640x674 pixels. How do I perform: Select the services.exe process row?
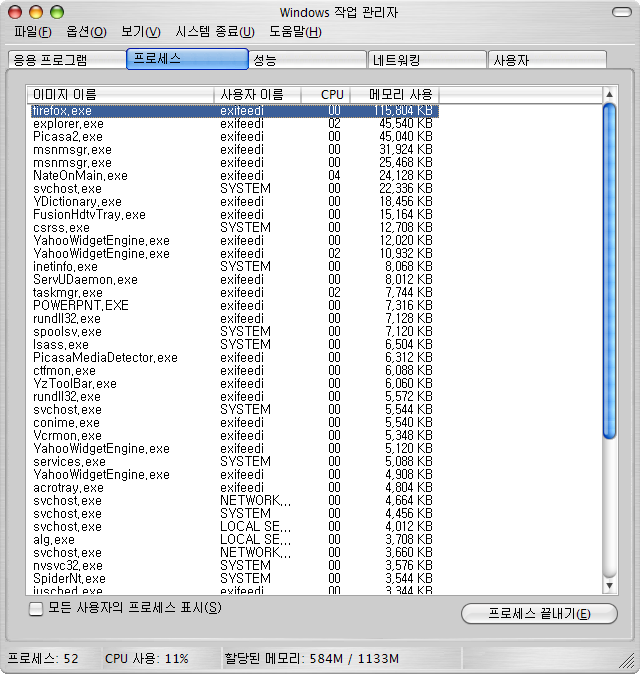click(x=235, y=462)
